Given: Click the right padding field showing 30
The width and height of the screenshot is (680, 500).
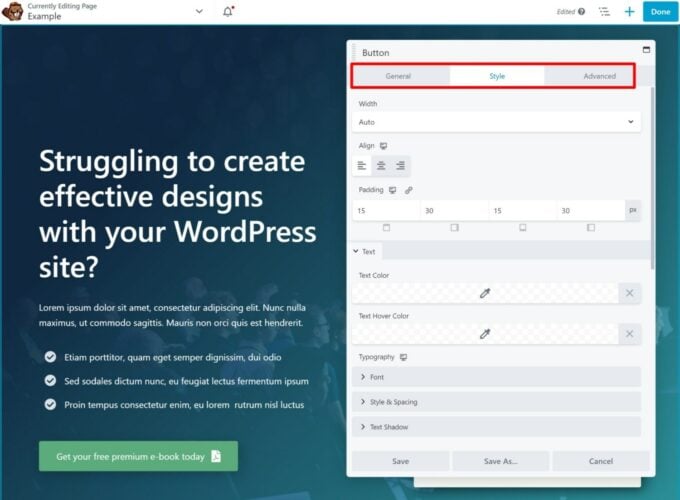Looking at the screenshot, I should (454, 211).
